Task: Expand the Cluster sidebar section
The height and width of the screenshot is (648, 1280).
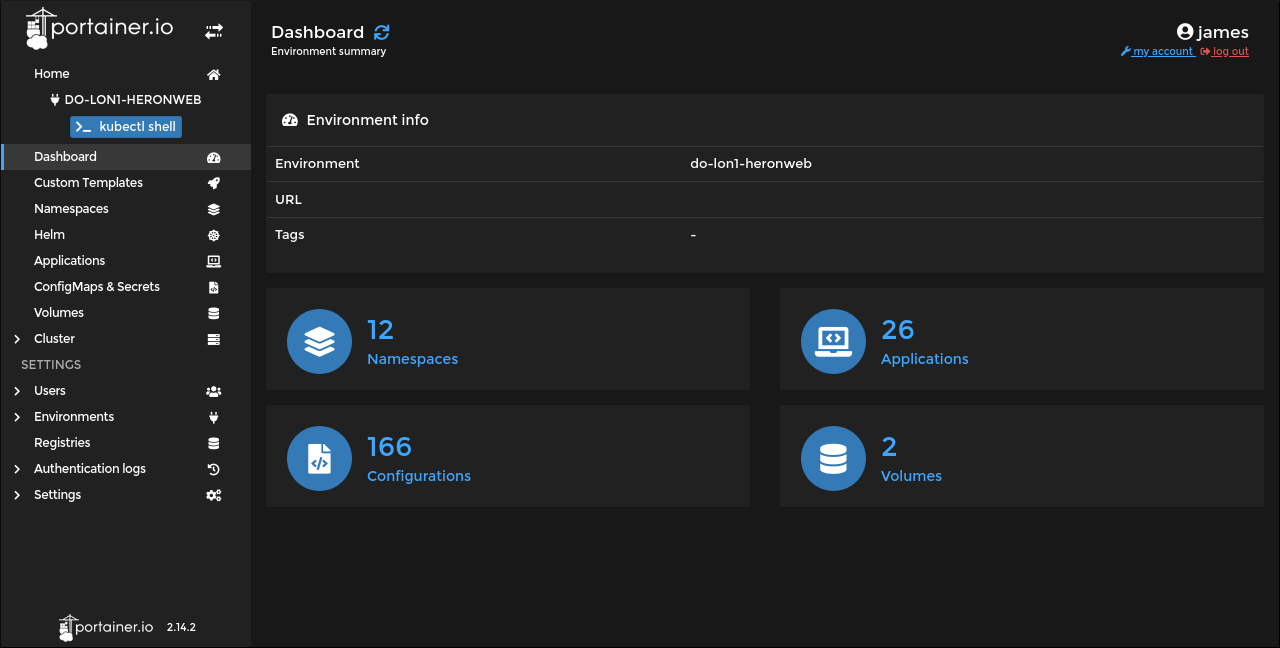Action: pos(17,339)
